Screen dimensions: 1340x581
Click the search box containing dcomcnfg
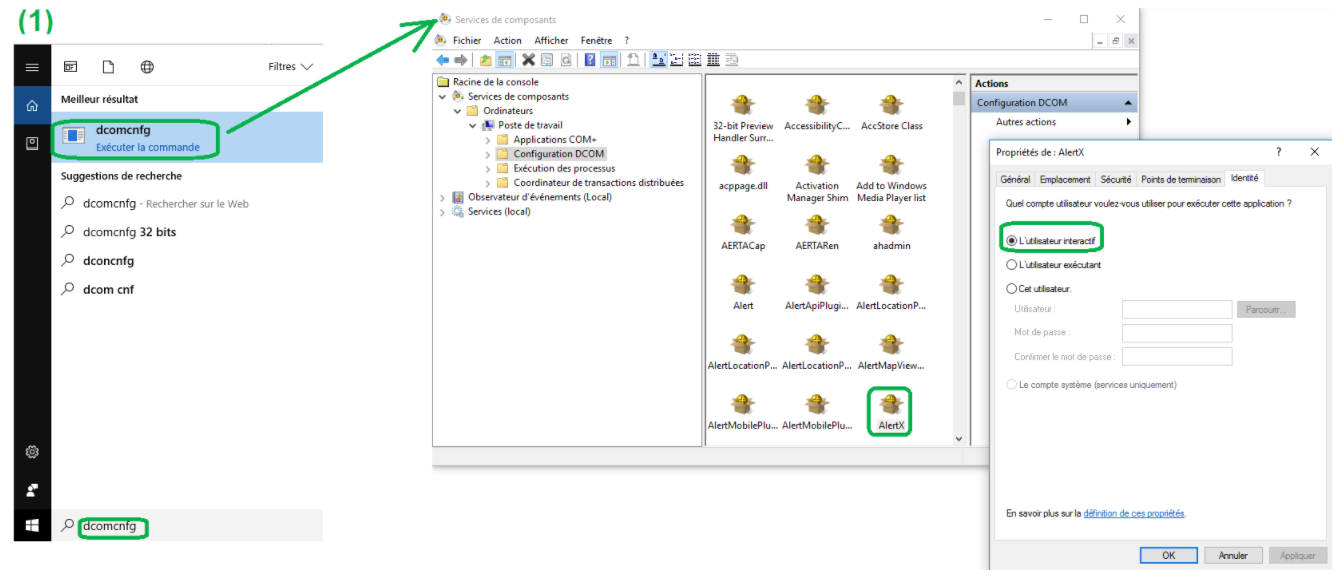pyautogui.click(x=190, y=526)
